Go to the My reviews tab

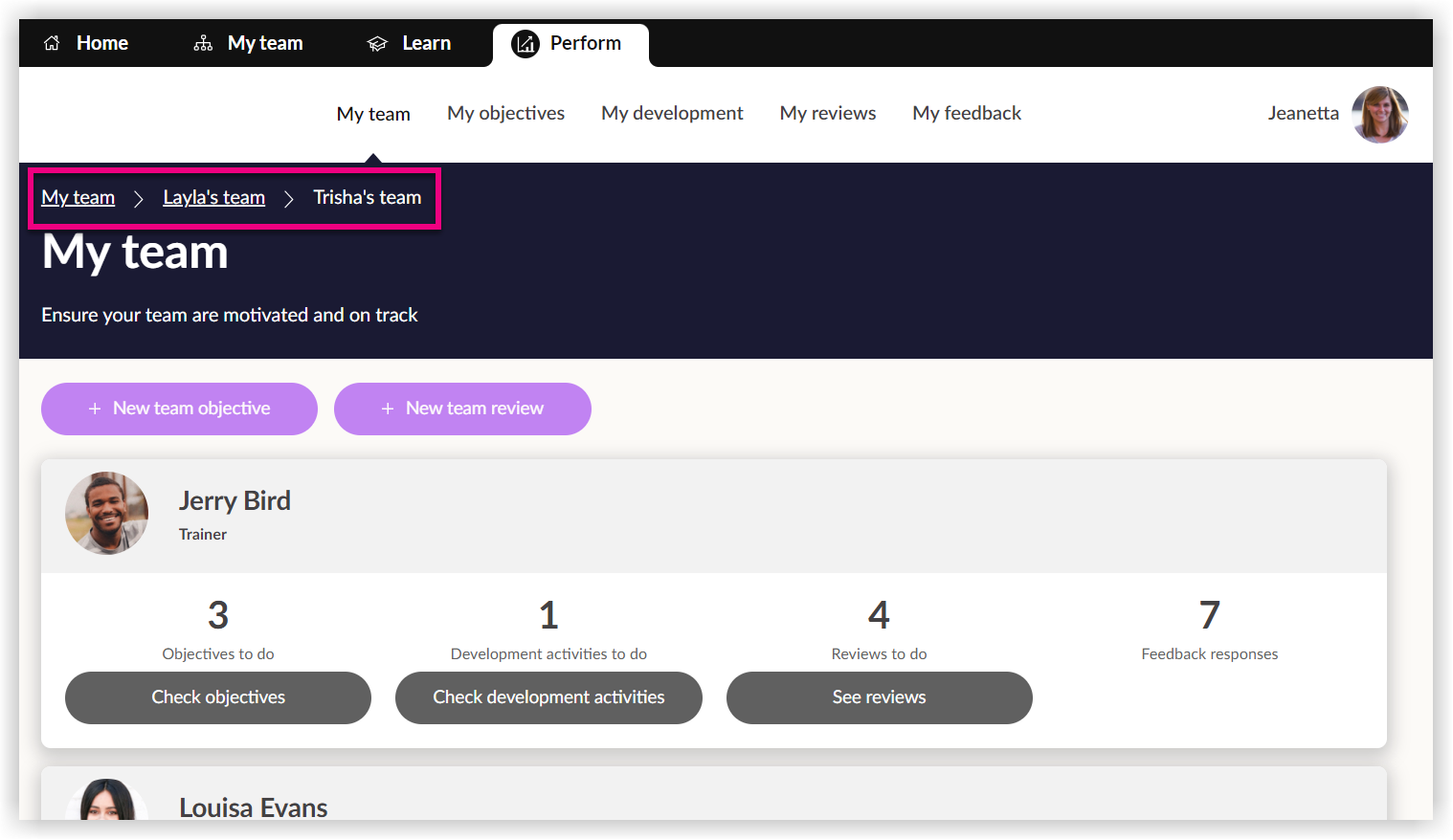pyautogui.click(x=827, y=113)
